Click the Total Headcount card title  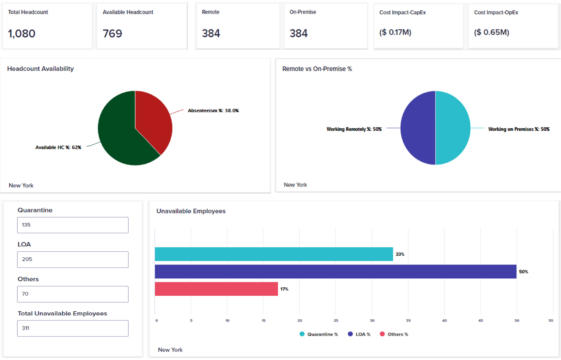pos(28,12)
